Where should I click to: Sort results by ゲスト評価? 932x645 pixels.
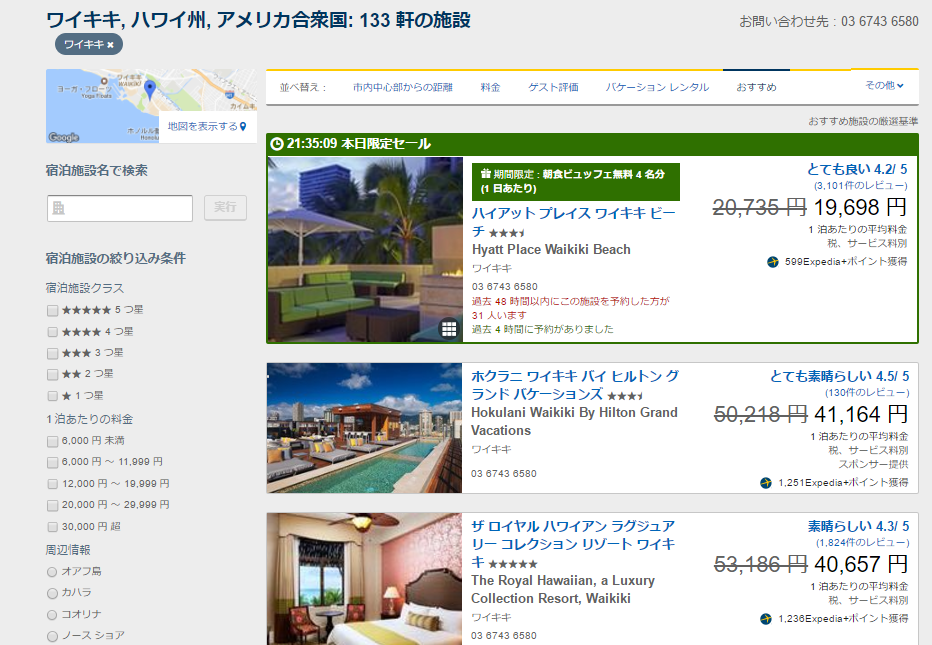[553, 87]
